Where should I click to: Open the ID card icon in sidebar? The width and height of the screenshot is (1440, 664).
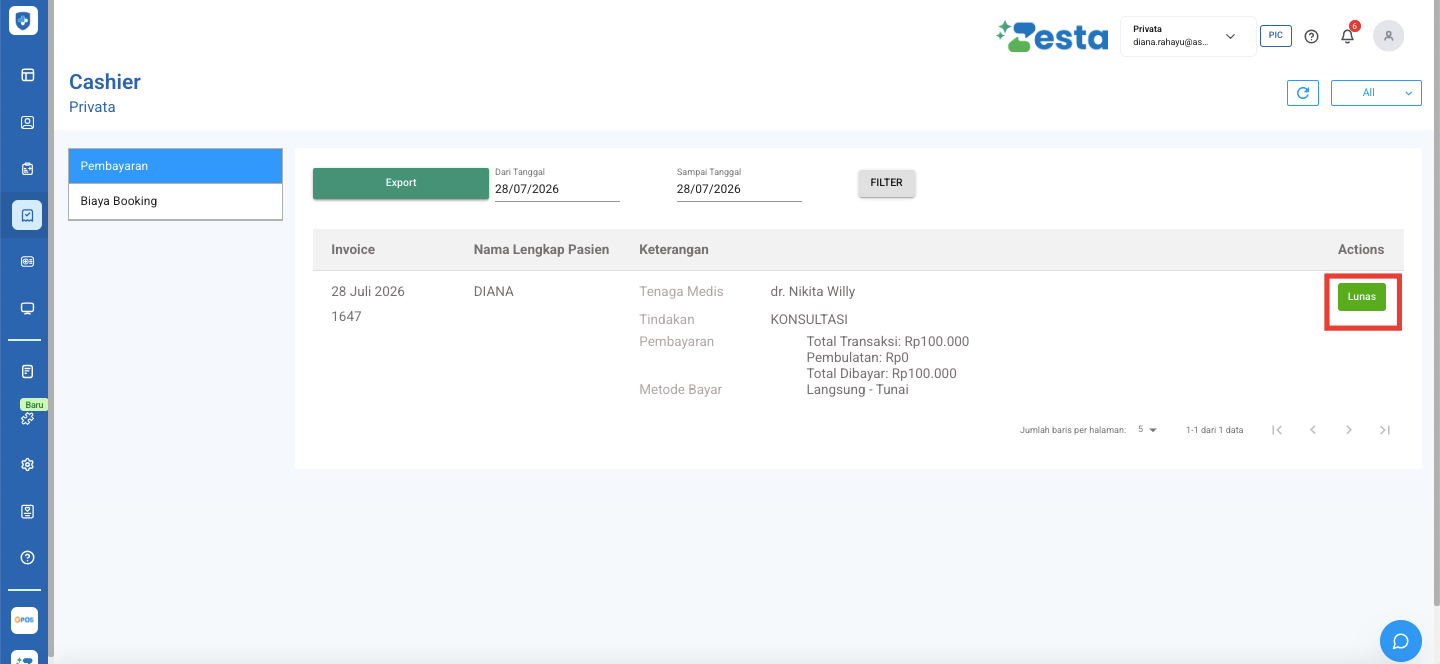(x=28, y=261)
